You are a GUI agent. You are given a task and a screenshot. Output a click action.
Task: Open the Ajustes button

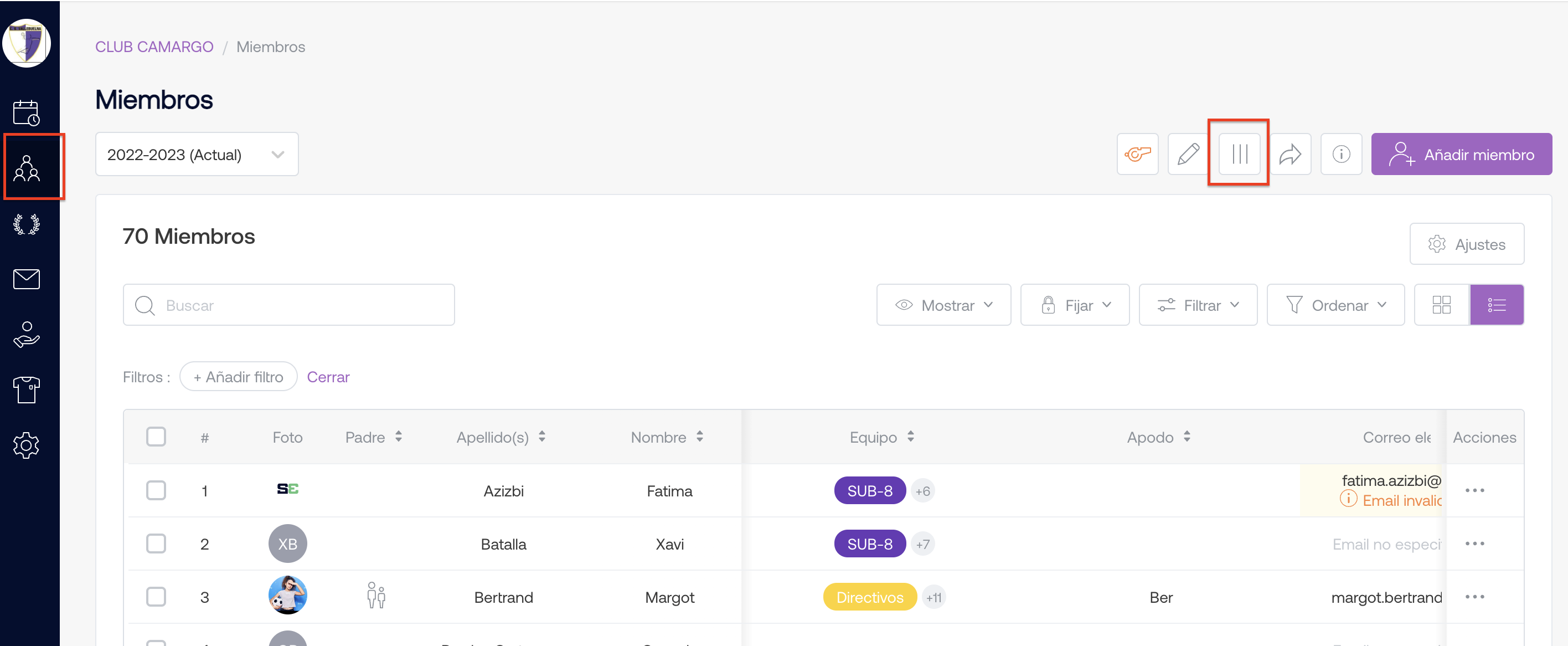[x=1466, y=244]
